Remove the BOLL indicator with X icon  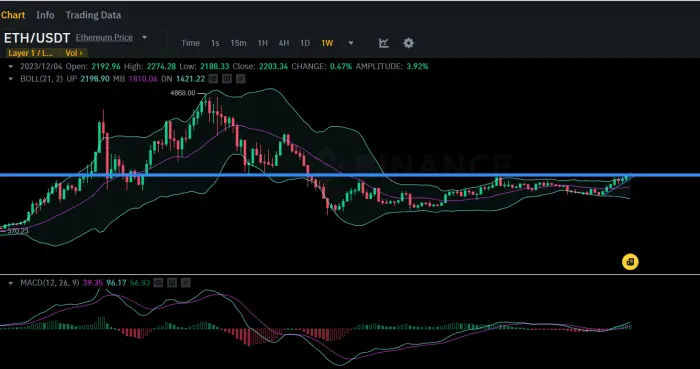(241, 79)
